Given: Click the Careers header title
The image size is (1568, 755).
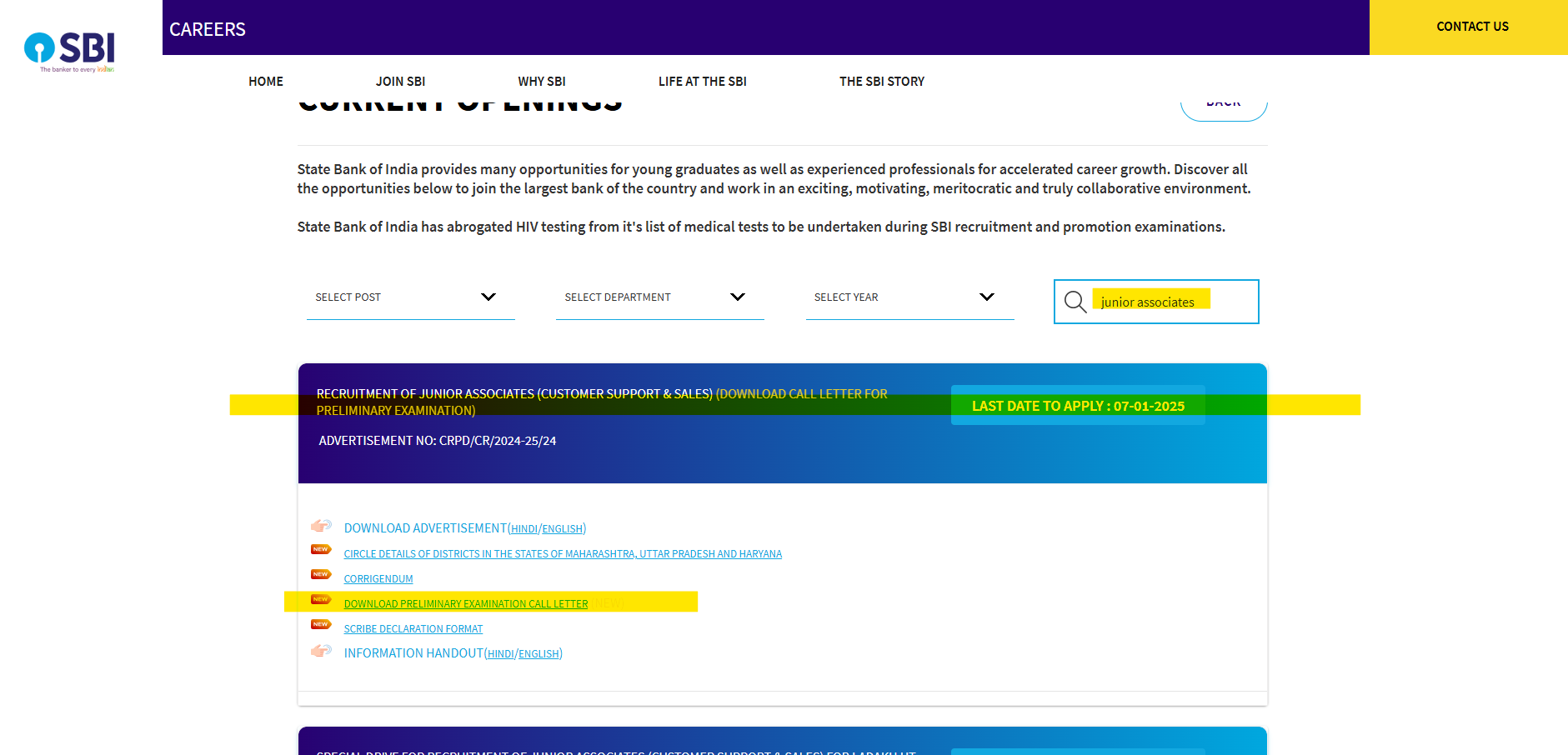Looking at the screenshot, I should [208, 29].
